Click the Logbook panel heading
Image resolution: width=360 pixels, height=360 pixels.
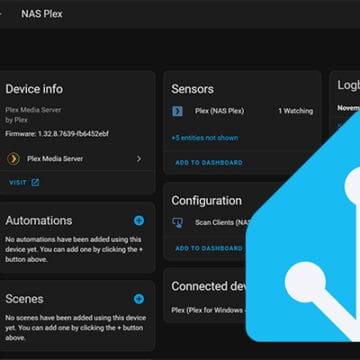pyautogui.click(x=349, y=85)
